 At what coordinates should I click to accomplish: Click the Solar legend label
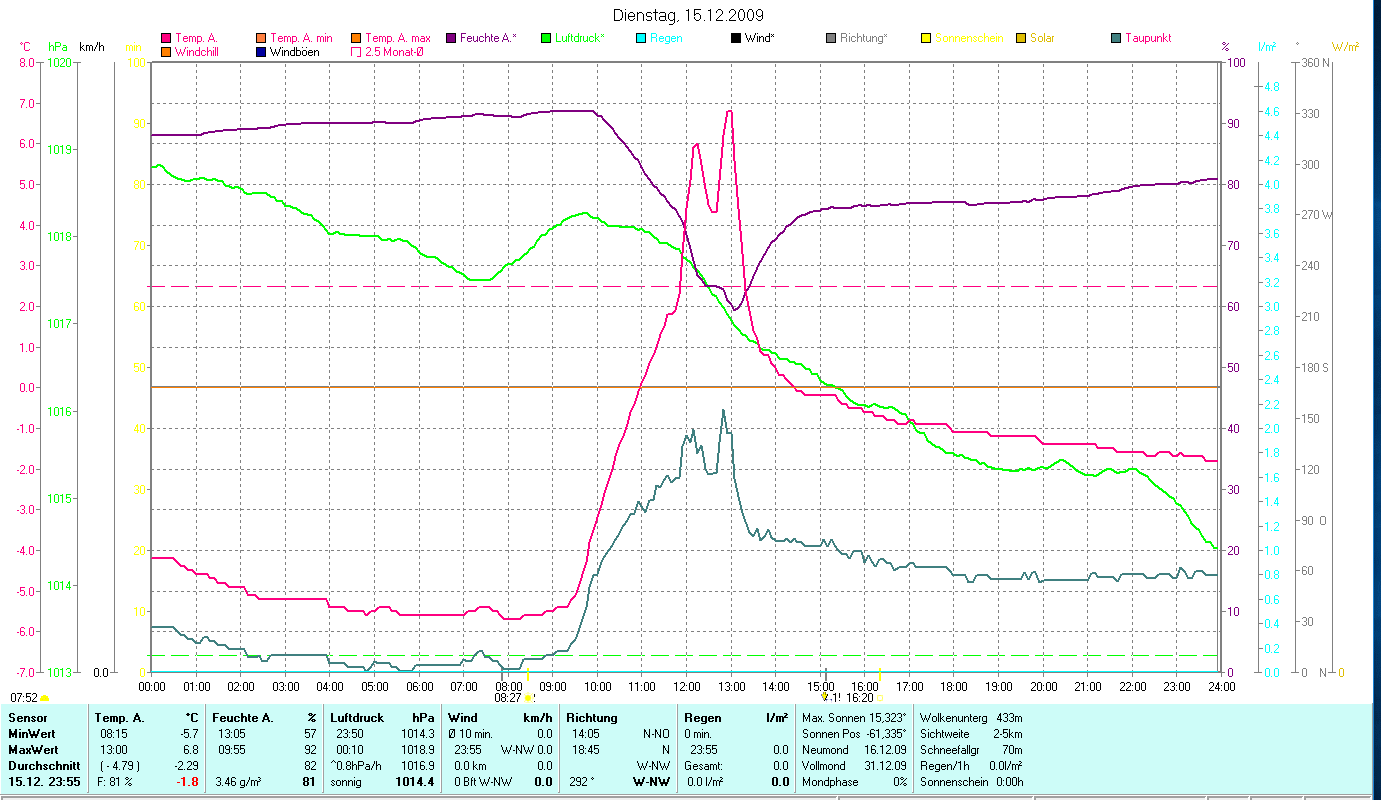[1042, 38]
